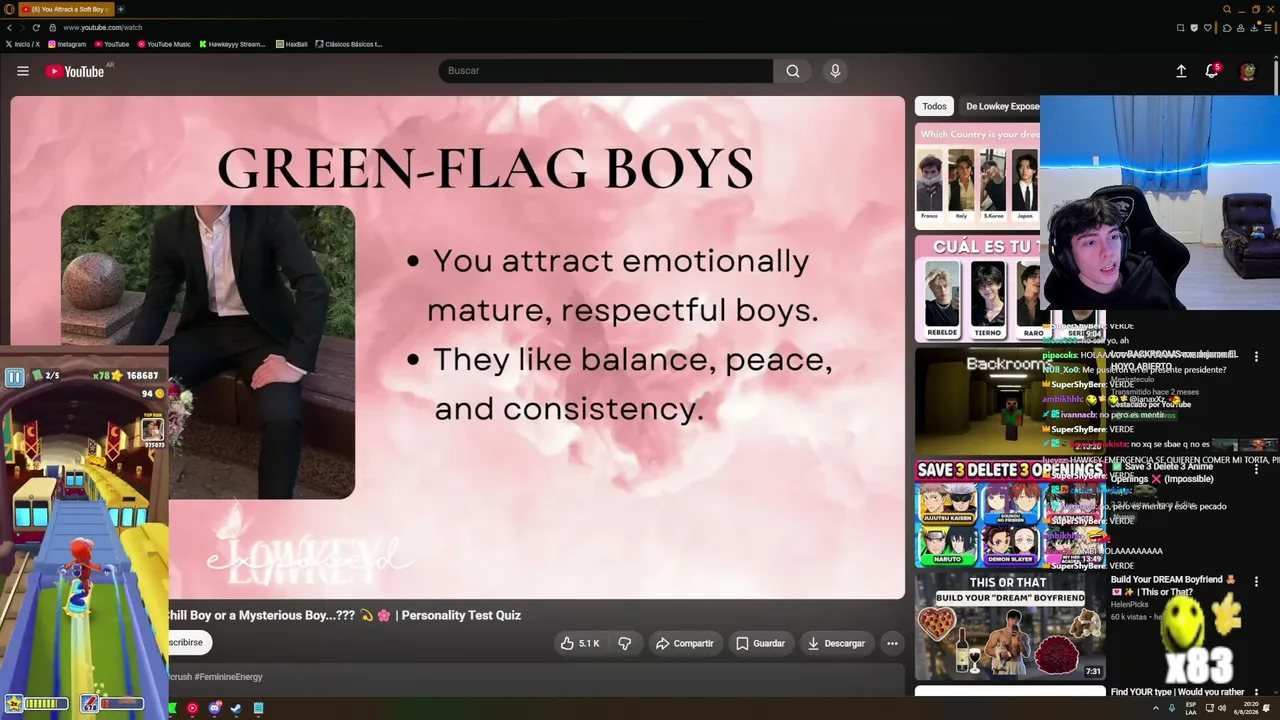The image size is (1280, 720).
Task: Open the Hawkeyyy Stream bookmark
Action: pyautogui.click(x=232, y=44)
